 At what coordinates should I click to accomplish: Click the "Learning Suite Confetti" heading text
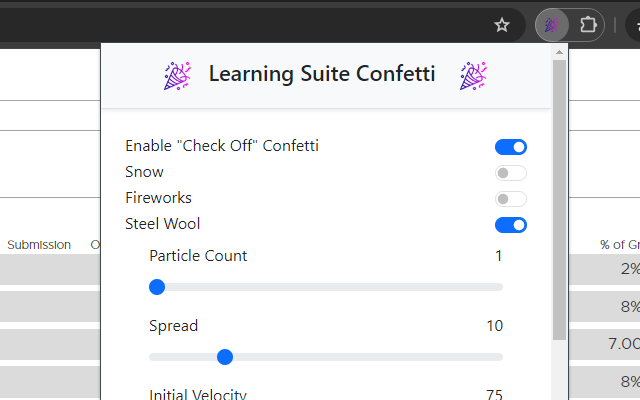tap(322, 73)
